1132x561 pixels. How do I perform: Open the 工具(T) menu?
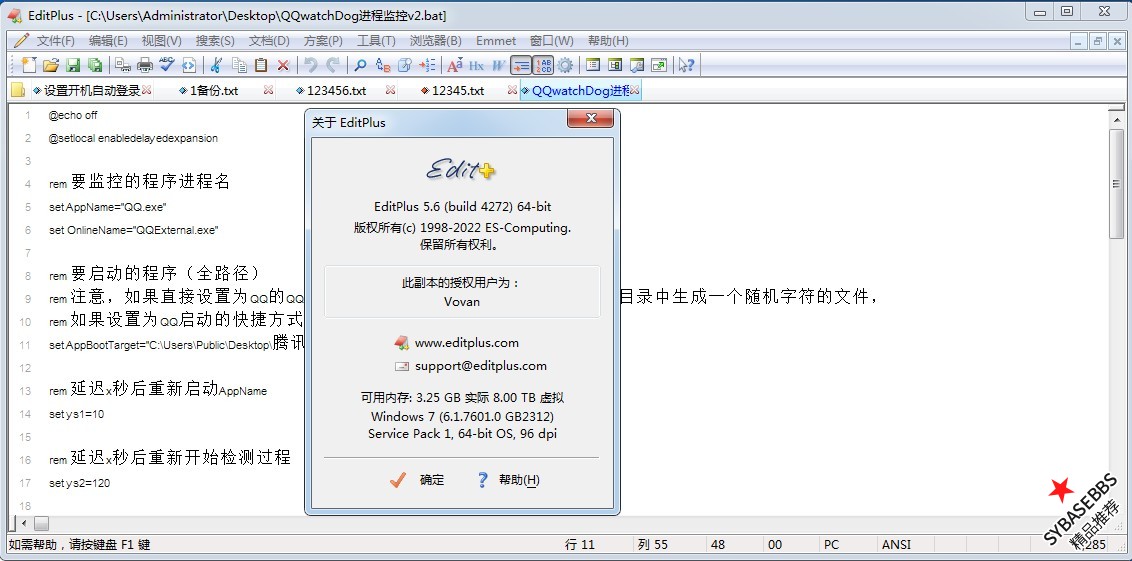tap(376, 41)
